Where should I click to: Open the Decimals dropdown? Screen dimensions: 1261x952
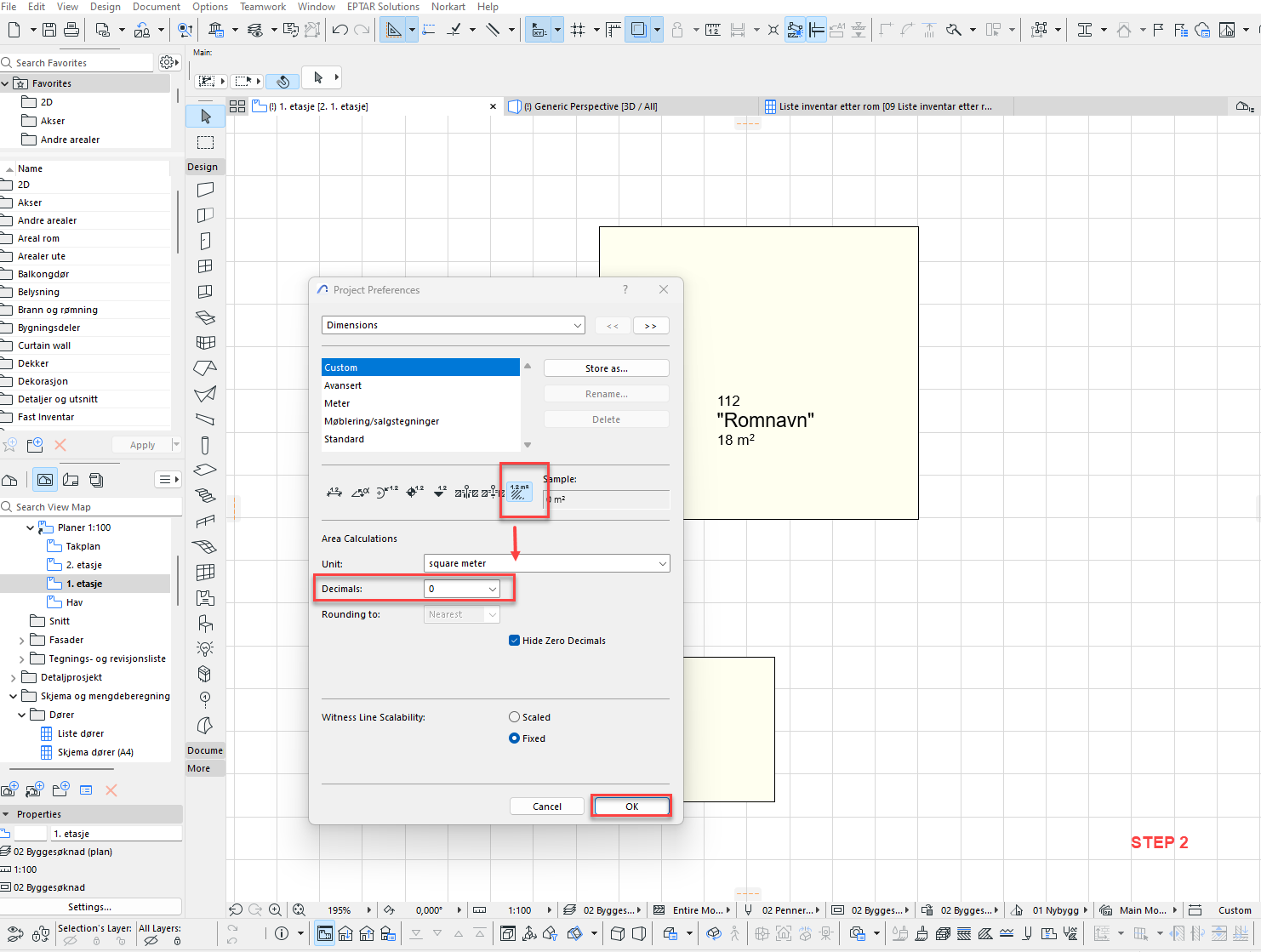[462, 589]
